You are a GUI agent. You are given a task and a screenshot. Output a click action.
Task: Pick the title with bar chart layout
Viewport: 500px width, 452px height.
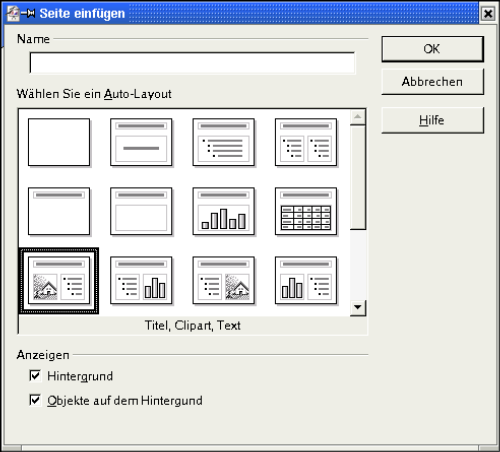click(x=223, y=211)
